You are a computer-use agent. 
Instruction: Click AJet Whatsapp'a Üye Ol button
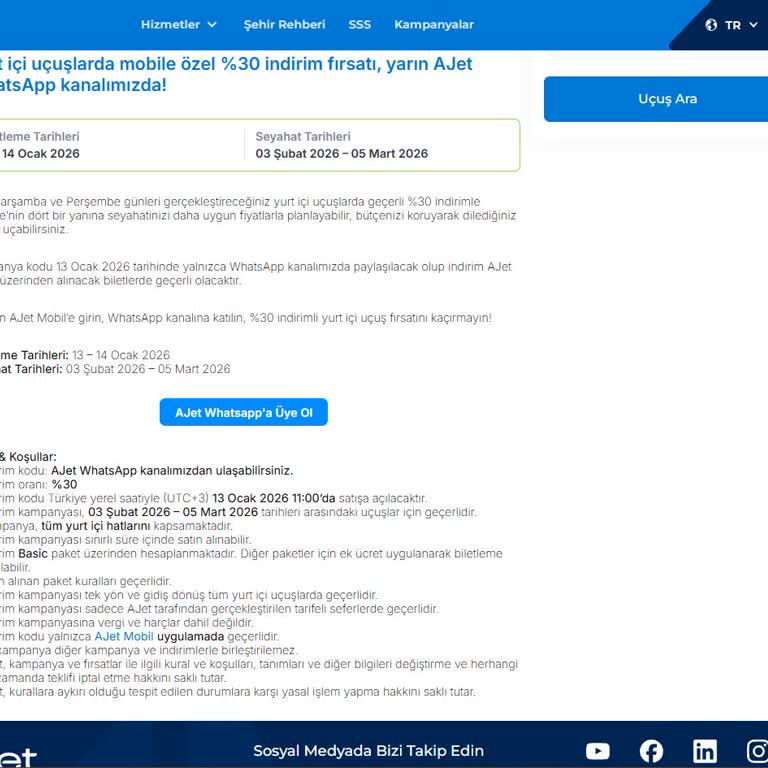click(x=243, y=412)
